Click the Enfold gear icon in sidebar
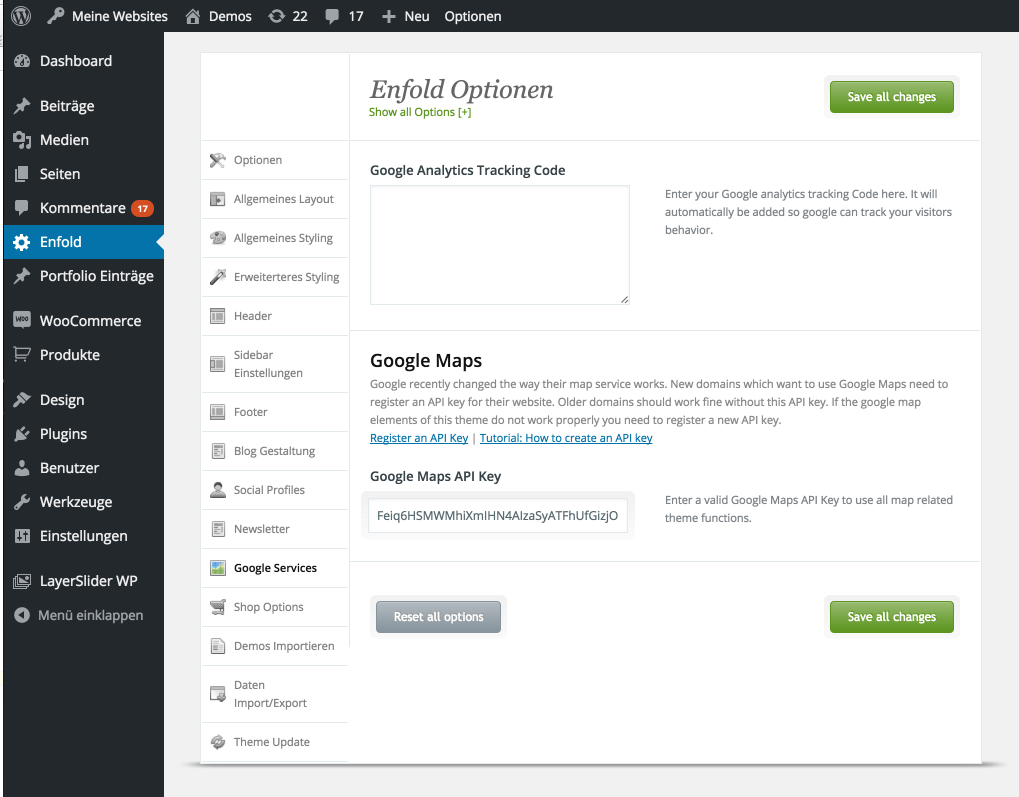Image resolution: width=1019 pixels, height=797 pixels. point(22,242)
